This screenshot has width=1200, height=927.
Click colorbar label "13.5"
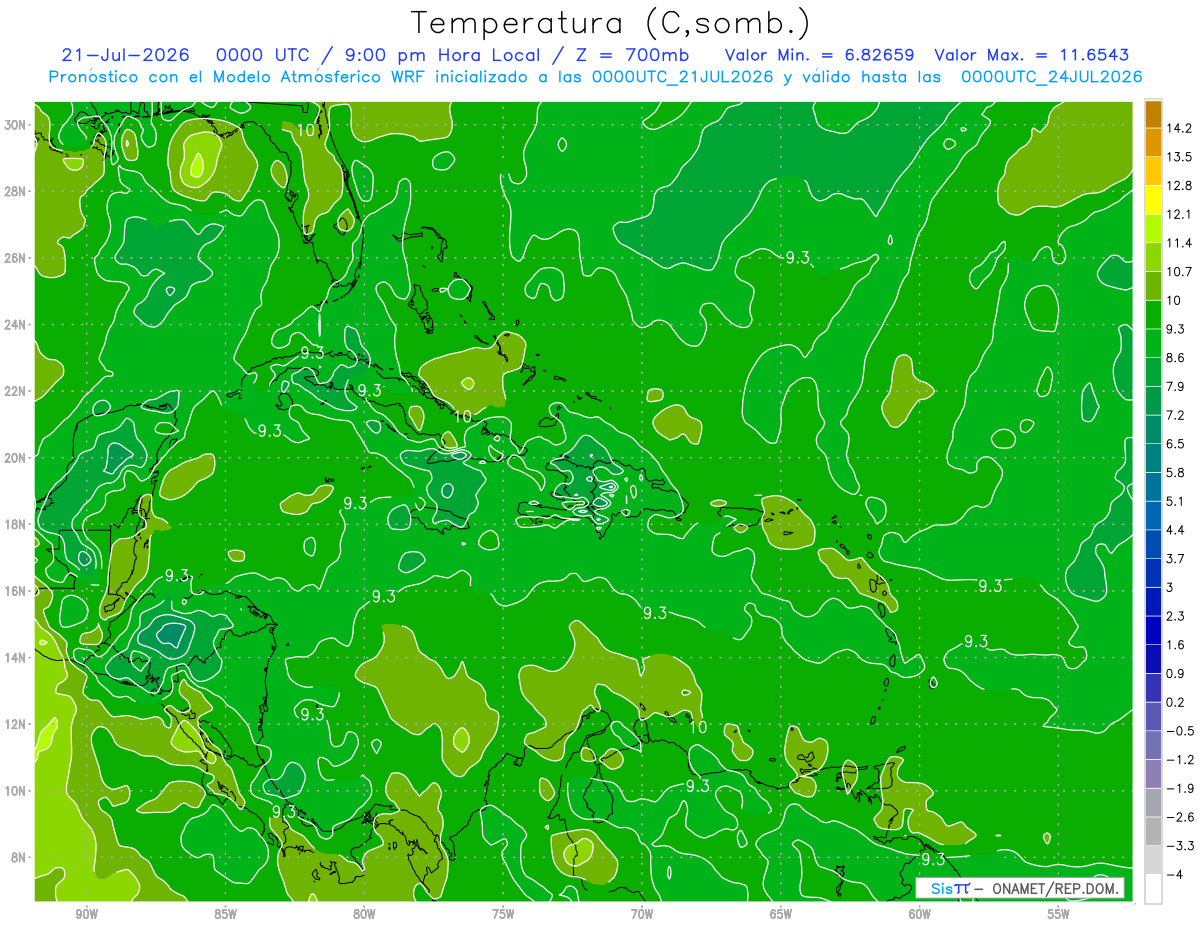pyautogui.click(x=1181, y=157)
